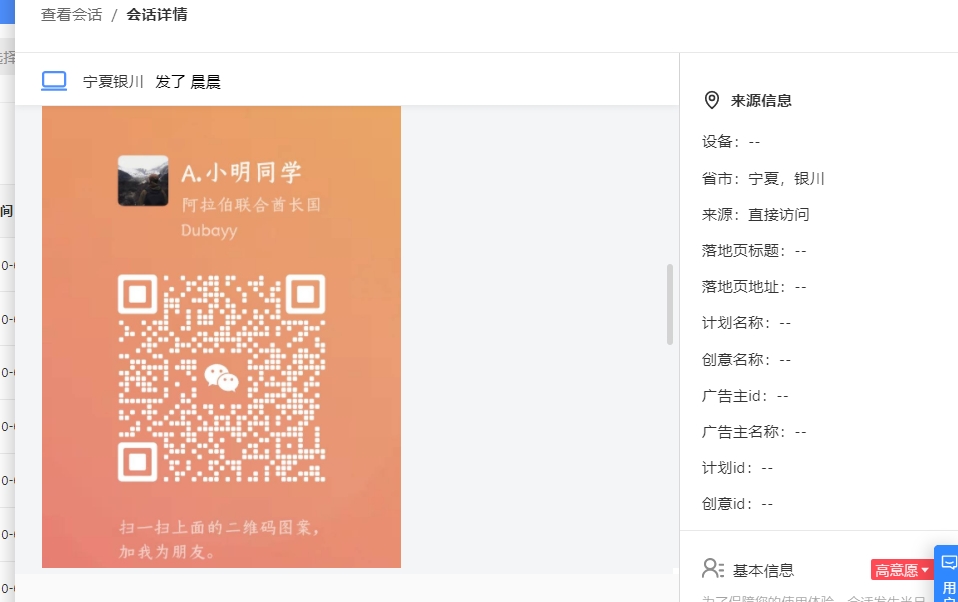This screenshot has width=958, height=602.
Task: Click the A.小明同学 name on the card
Action: point(241,172)
